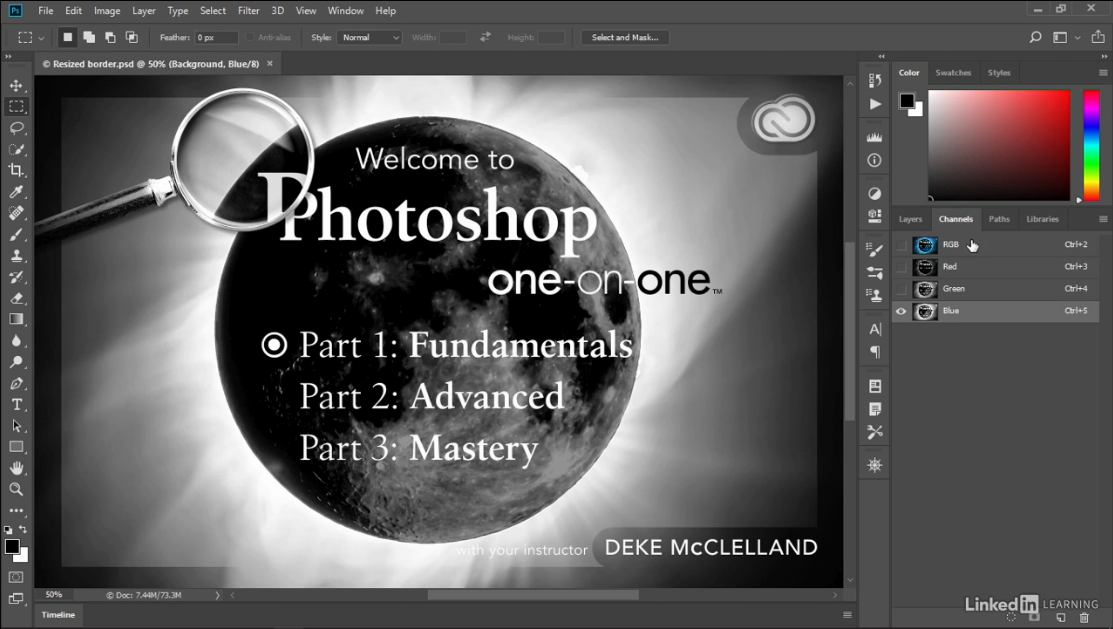Viewport: 1113px width, 629px height.
Task: Click the Share icon in options bar
Action: point(1098,37)
